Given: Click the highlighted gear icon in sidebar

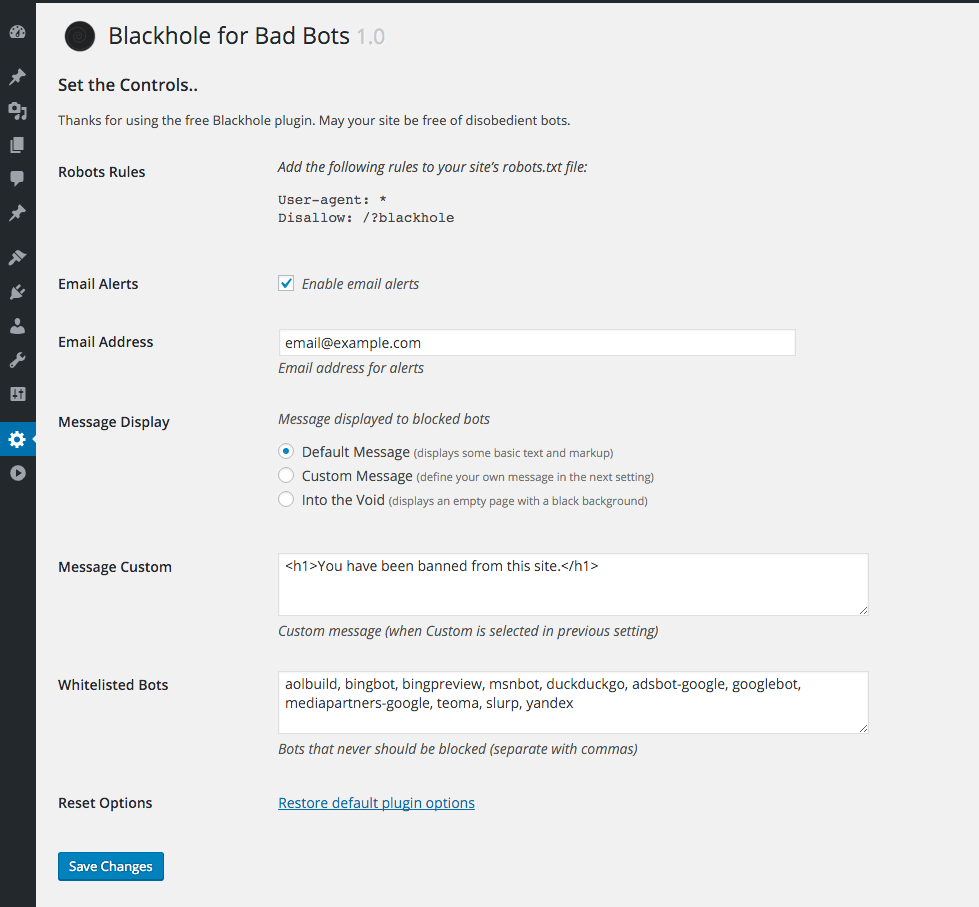Looking at the screenshot, I should pos(17,439).
